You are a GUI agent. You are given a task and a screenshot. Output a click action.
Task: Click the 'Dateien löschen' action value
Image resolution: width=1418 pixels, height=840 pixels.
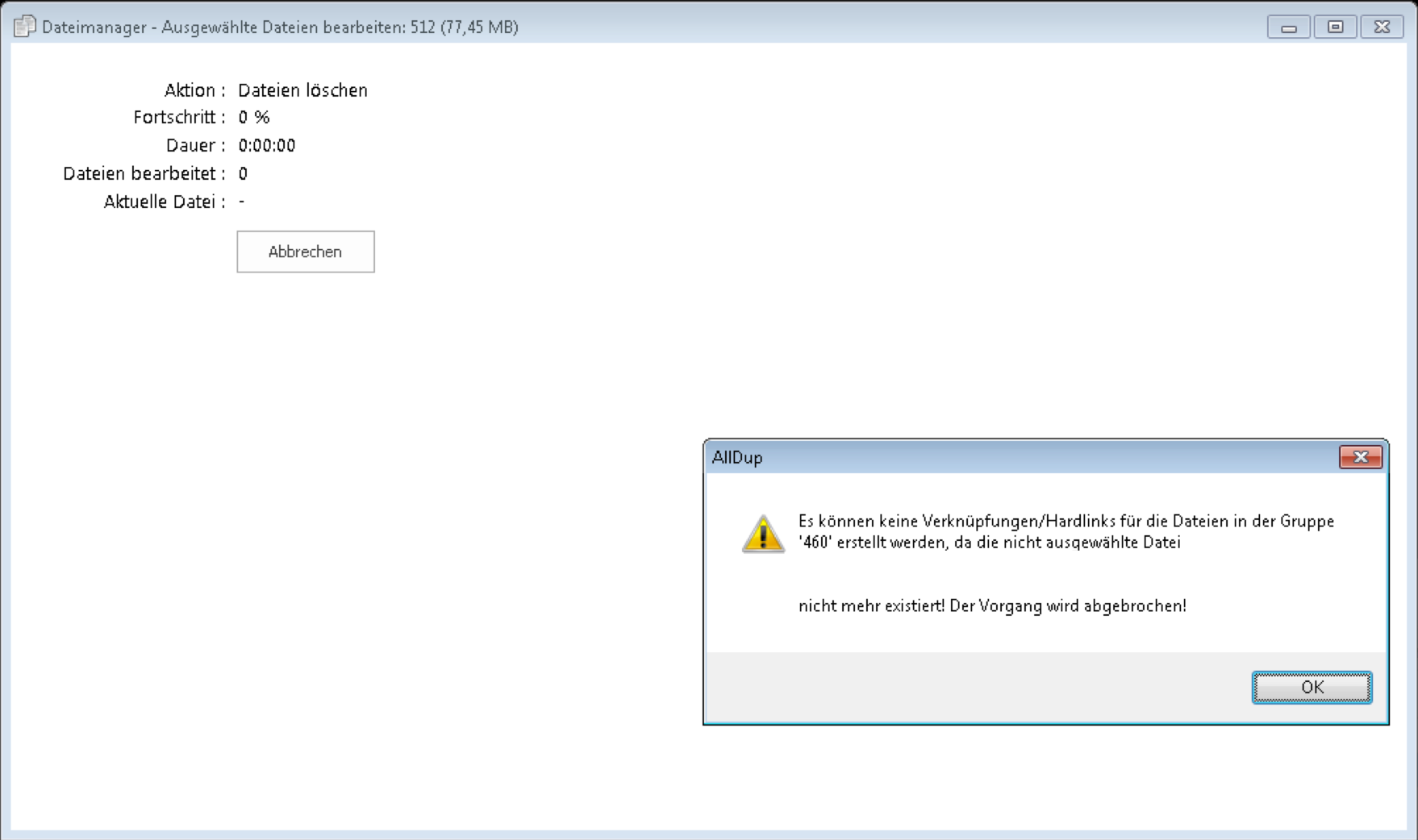(x=302, y=90)
